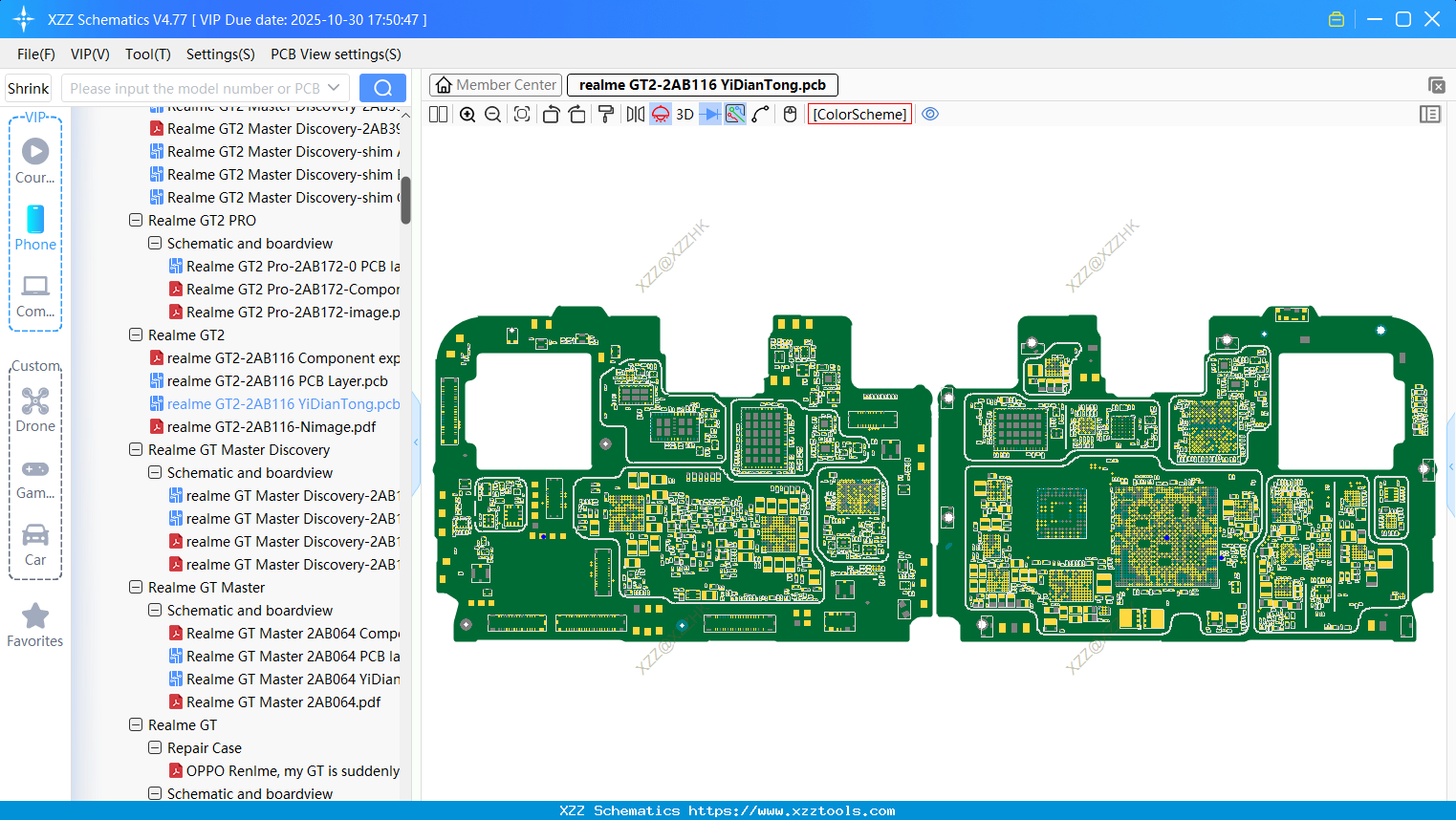Open realme GT2-2AB116 PCB Layer.pcb file
1456x820 pixels.
(277, 381)
